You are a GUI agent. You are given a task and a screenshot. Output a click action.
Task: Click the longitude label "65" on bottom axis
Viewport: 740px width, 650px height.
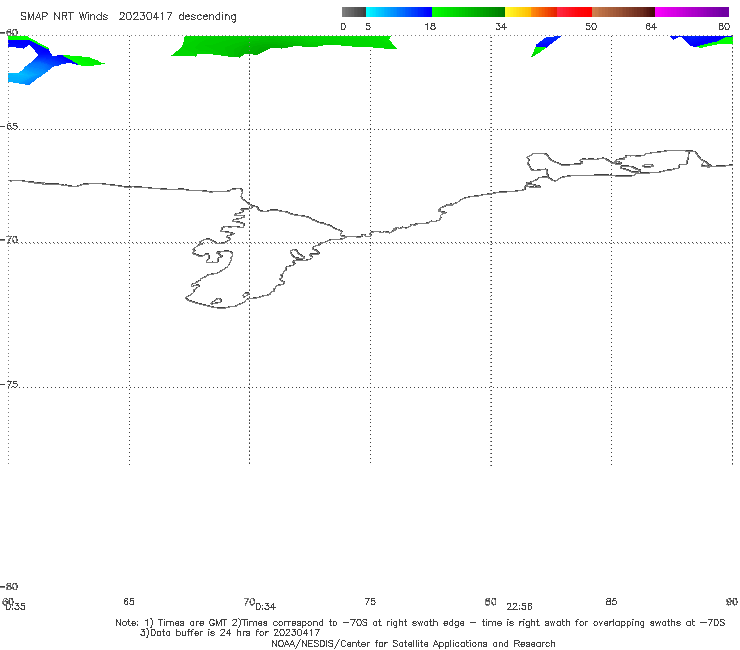point(129,602)
